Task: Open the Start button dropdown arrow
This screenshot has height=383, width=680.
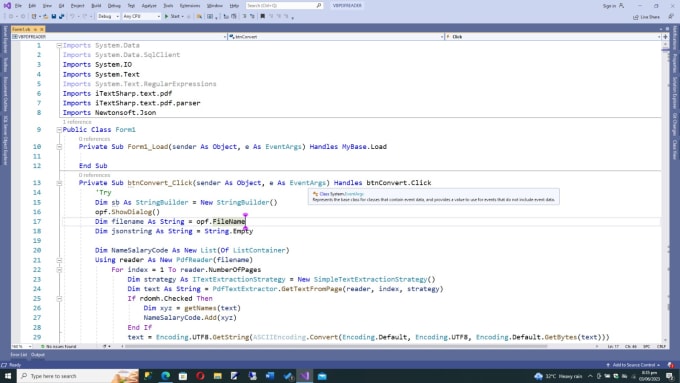Action: point(183,16)
